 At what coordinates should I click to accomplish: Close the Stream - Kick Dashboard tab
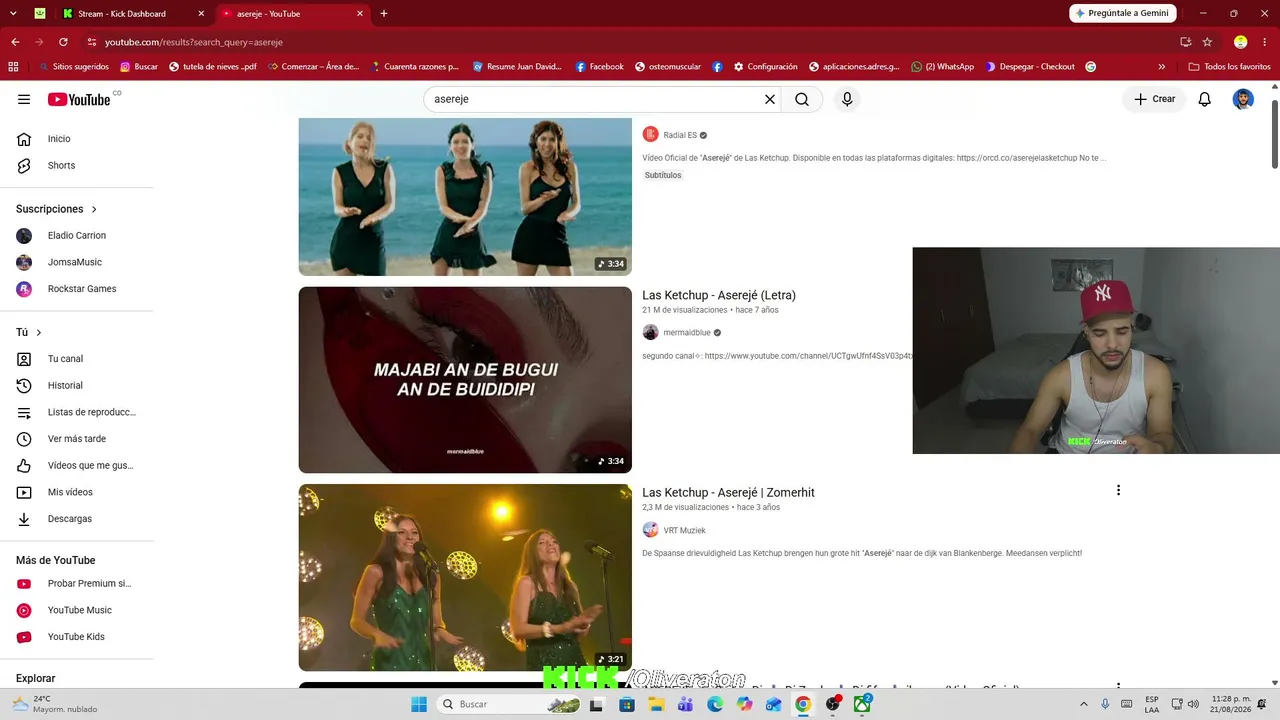pyautogui.click(x=201, y=14)
